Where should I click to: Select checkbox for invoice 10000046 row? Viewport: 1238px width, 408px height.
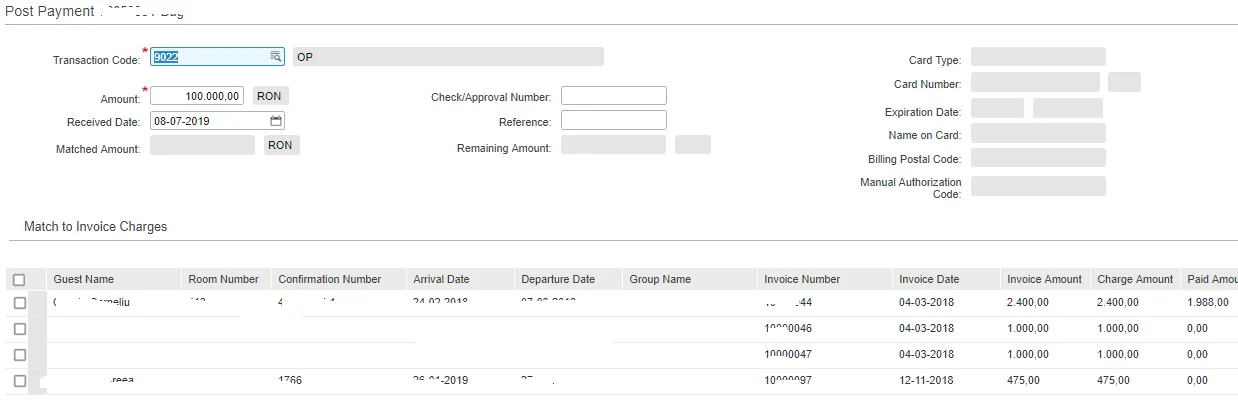coord(19,329)
